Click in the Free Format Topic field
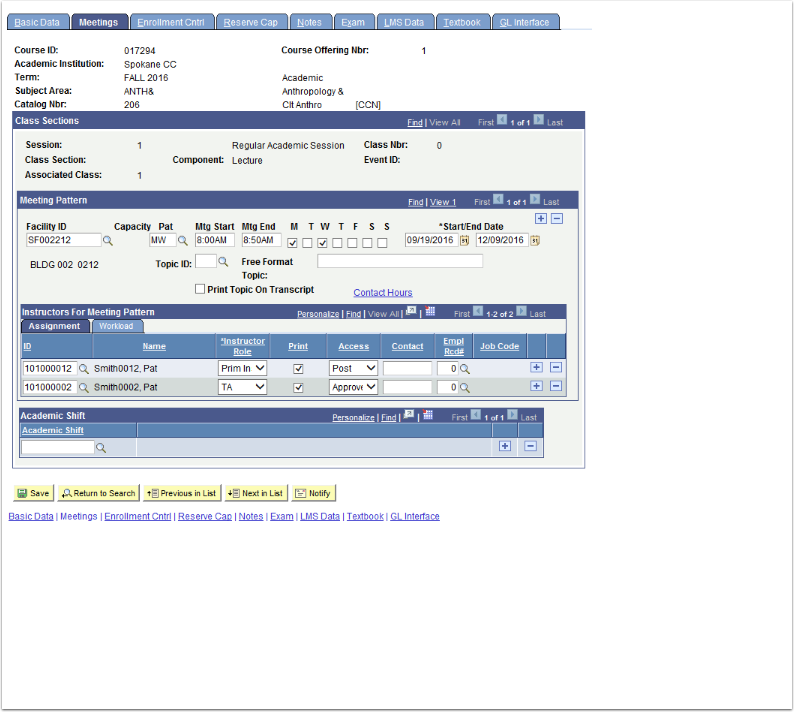The image size is (794, 712). (400, 261)
